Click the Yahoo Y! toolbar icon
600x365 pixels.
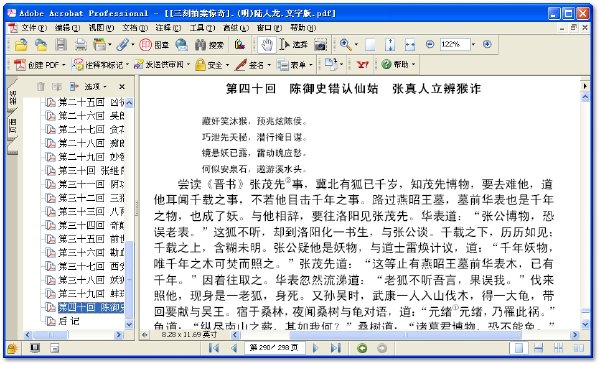pos(362,65)
